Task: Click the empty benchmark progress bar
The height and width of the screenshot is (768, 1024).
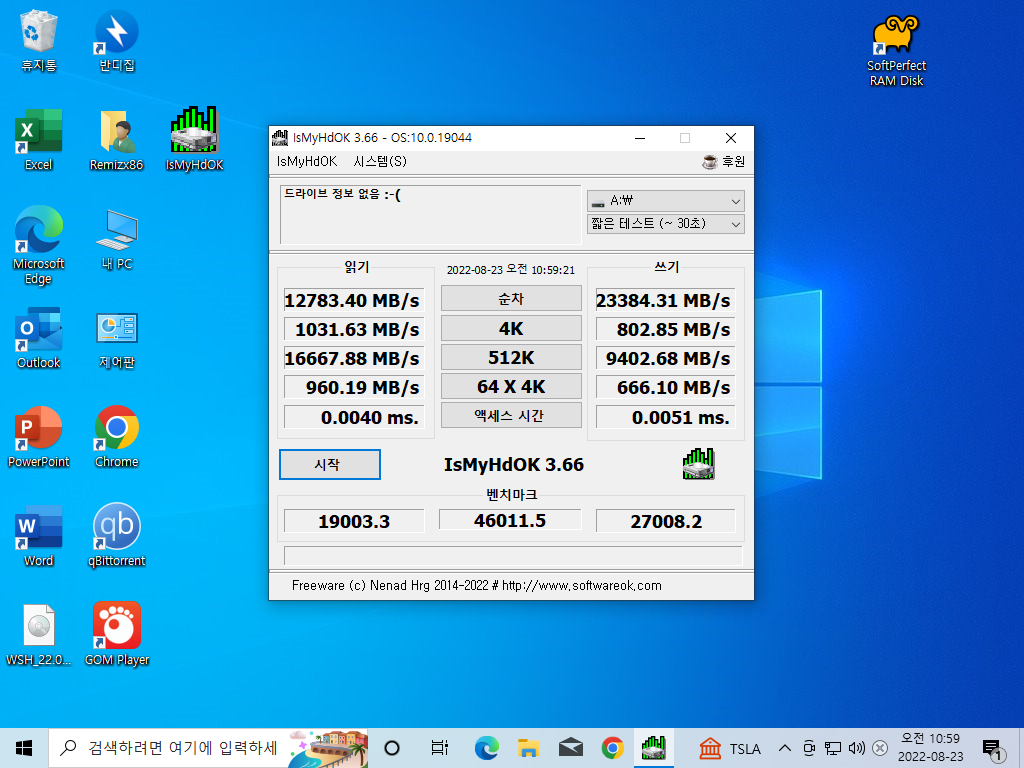Action: pos(513,555)
